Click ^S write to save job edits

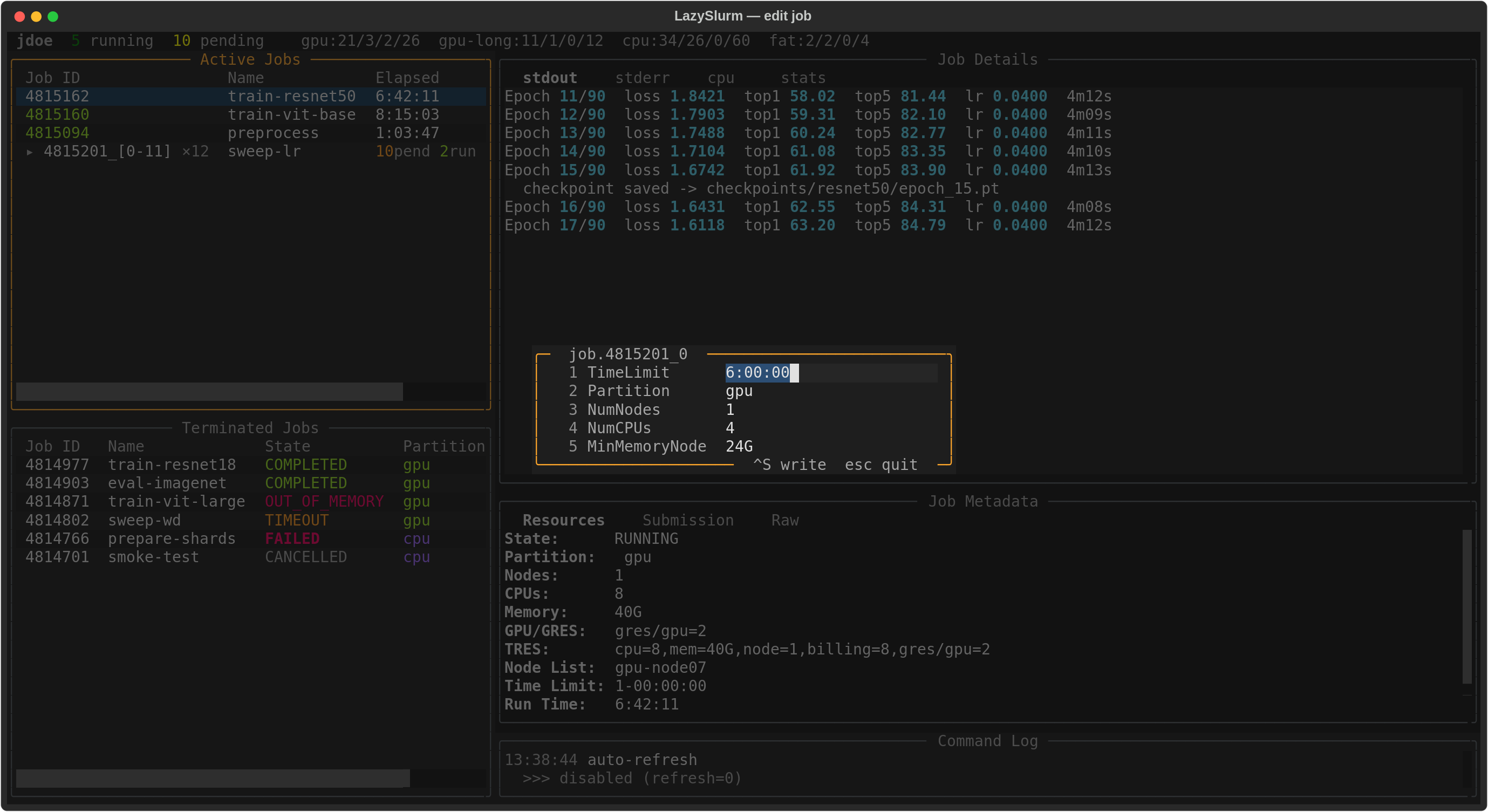tap(789, 465)
